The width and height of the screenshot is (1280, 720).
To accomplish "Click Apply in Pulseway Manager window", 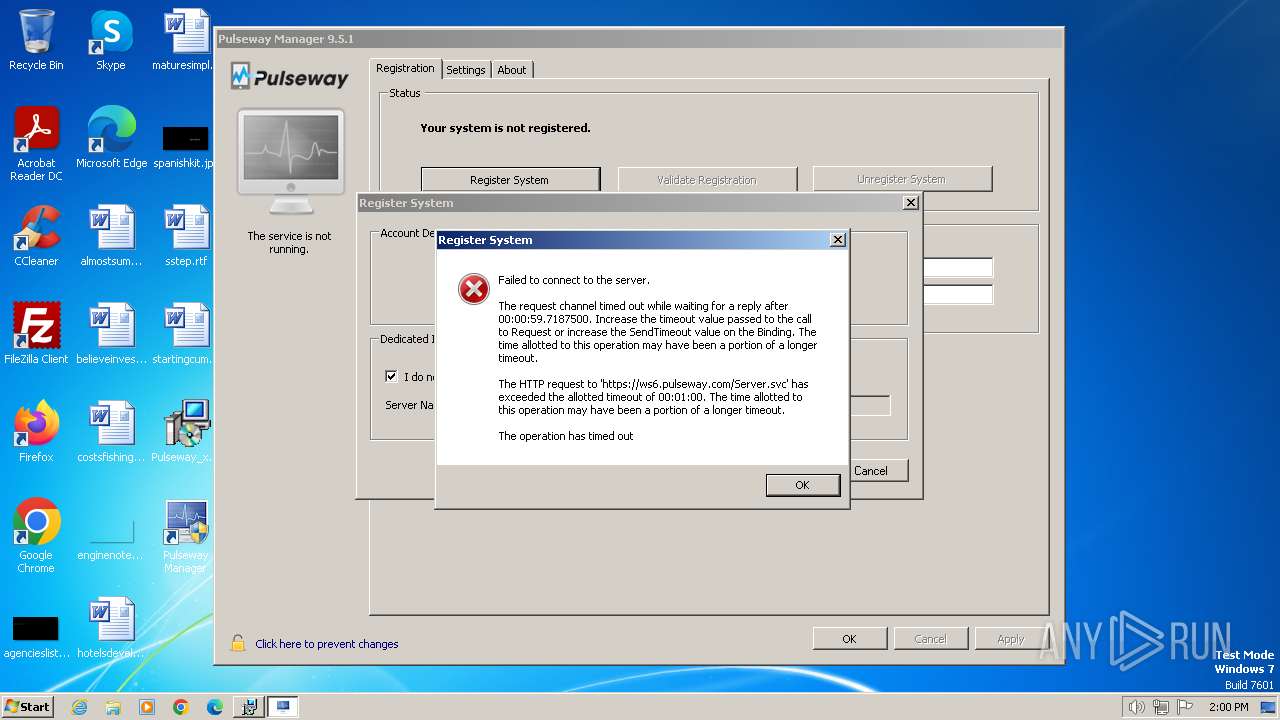I will 1011,639.
